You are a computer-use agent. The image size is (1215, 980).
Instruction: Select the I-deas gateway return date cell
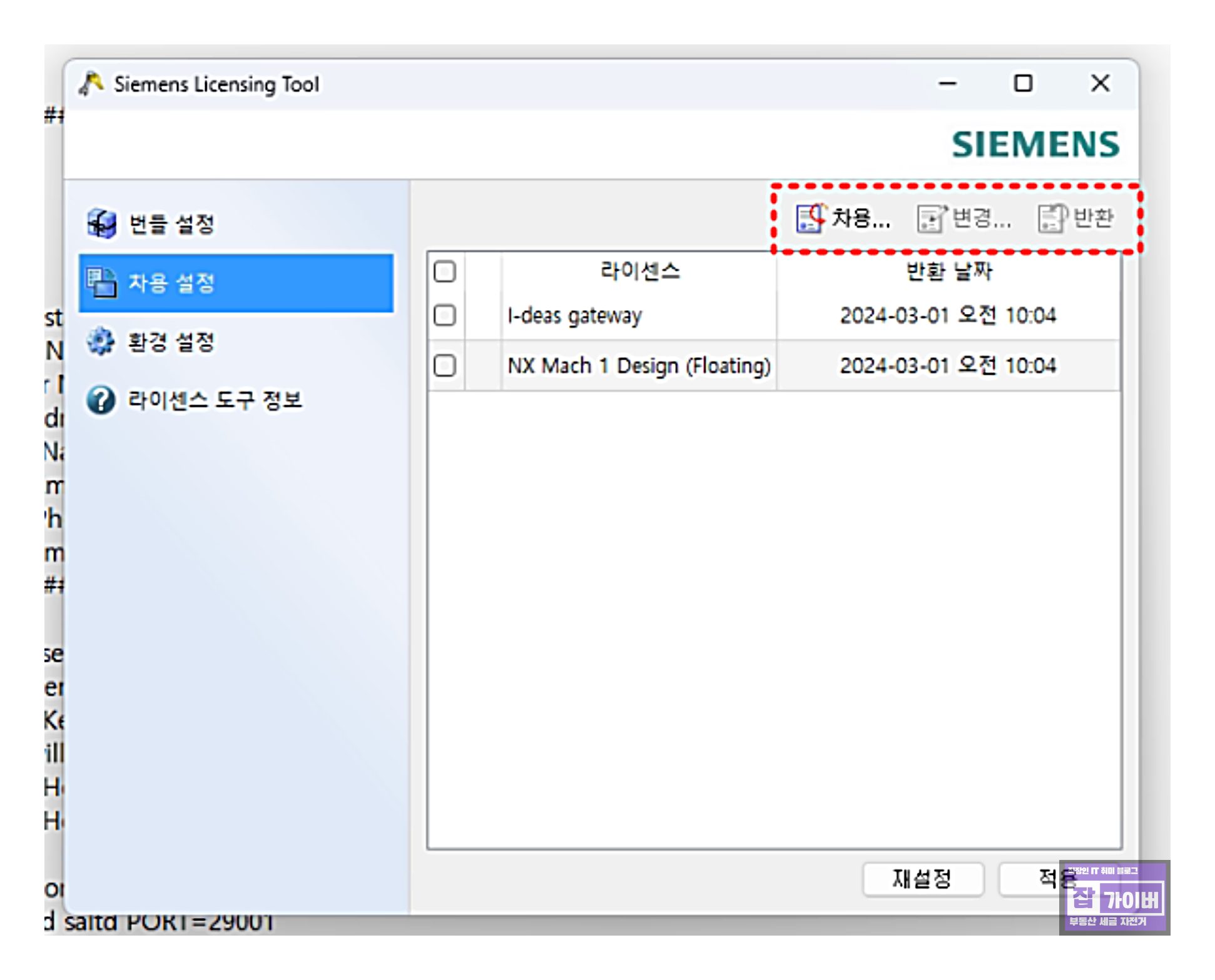pyautogui.click(x=947, y=315)
